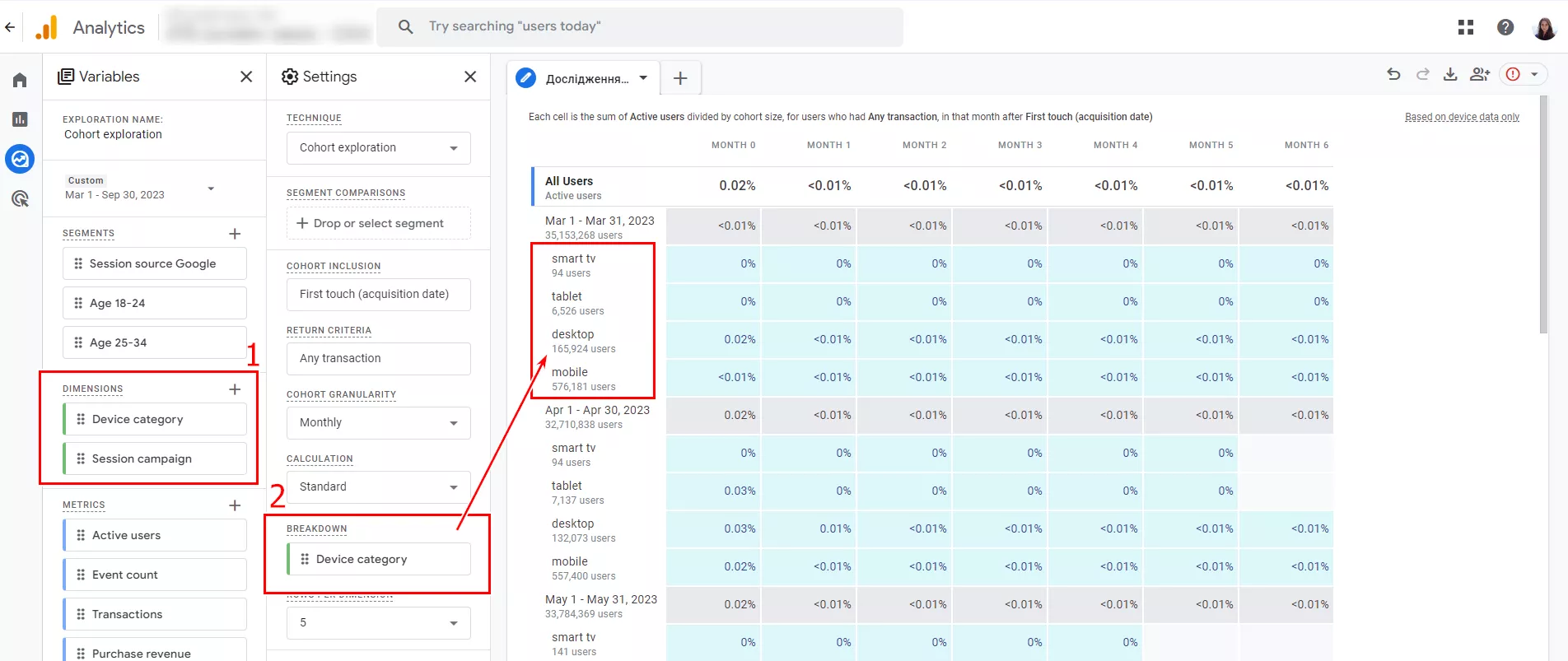Open the Advertising icon in sidebar
This screenshot has height=661, width=1568.
pos(20,198)
